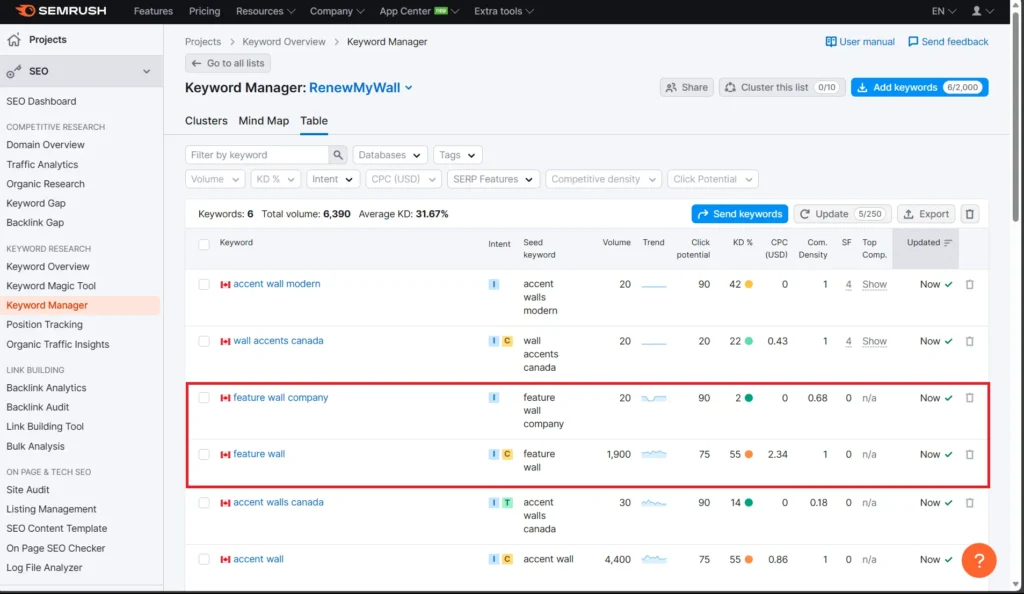Image resolution: width=1024 pixels, height=594 pixels.
Task: Open the CPC (USD) filter dropdown
Action: click(x=403, y=179)
